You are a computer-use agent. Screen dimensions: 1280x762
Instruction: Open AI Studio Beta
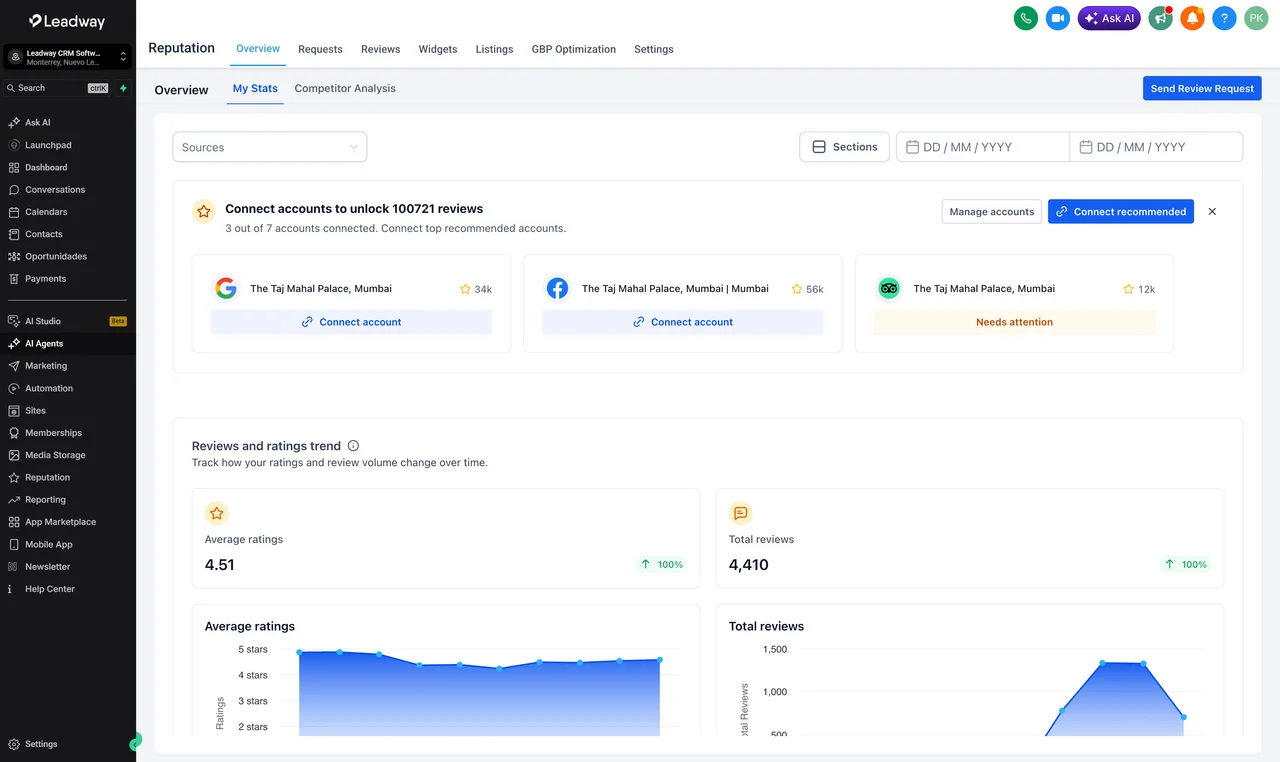(68, 321)
